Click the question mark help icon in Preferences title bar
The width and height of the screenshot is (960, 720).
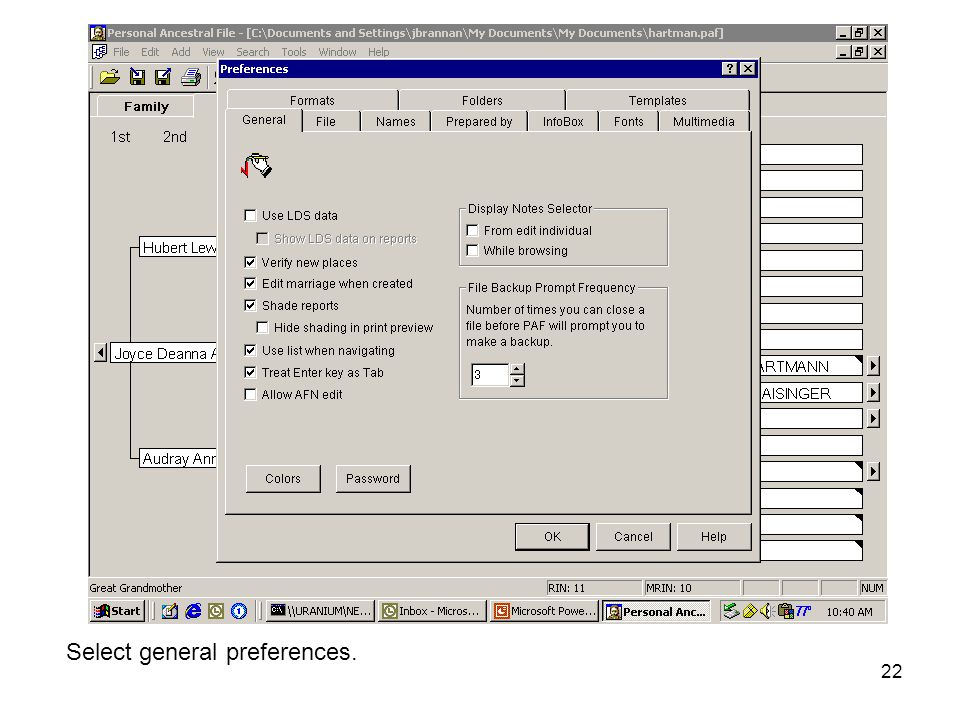(x=729, y=69)
